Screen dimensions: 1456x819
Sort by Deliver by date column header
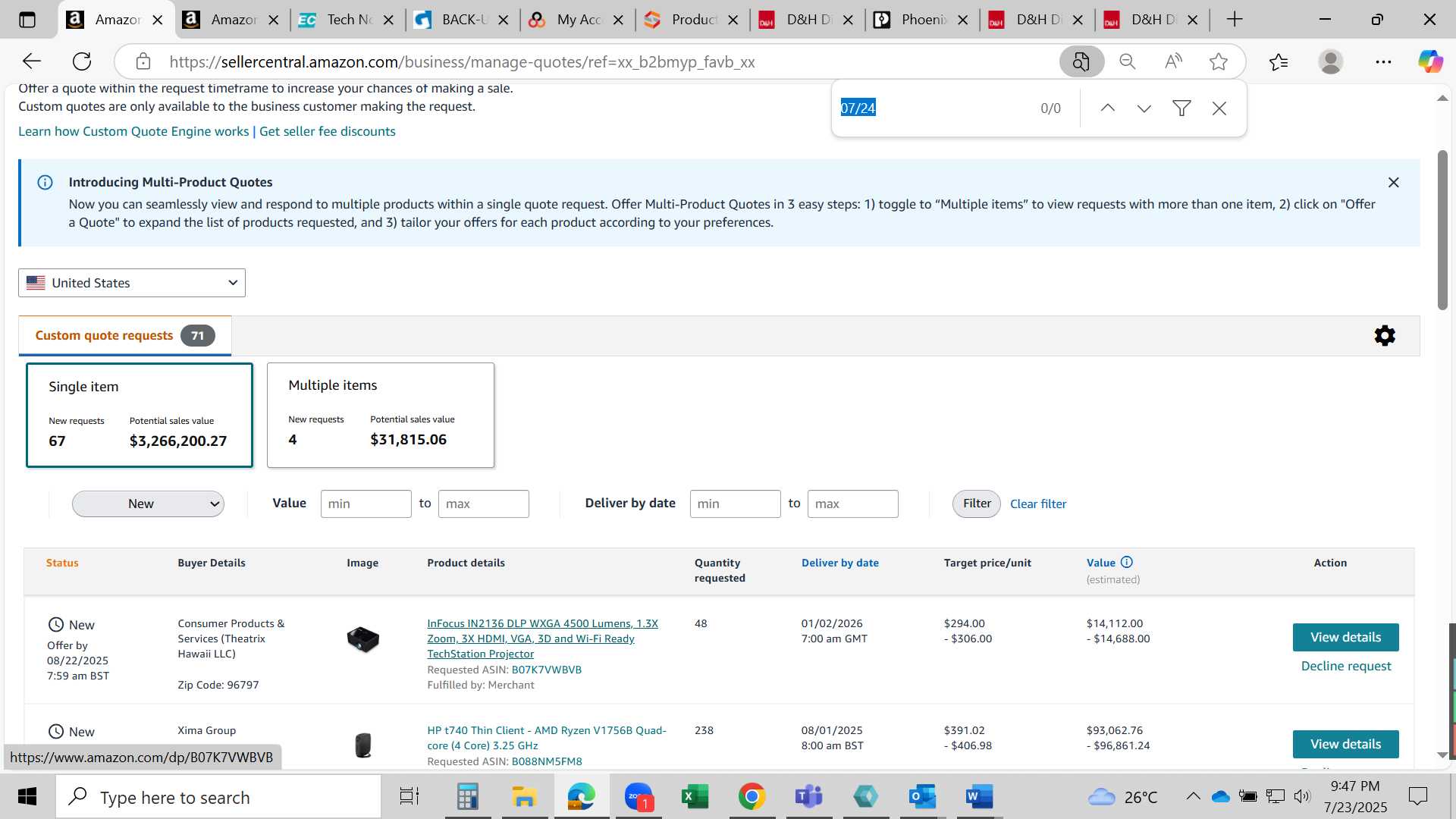click(x=840, y=563)
